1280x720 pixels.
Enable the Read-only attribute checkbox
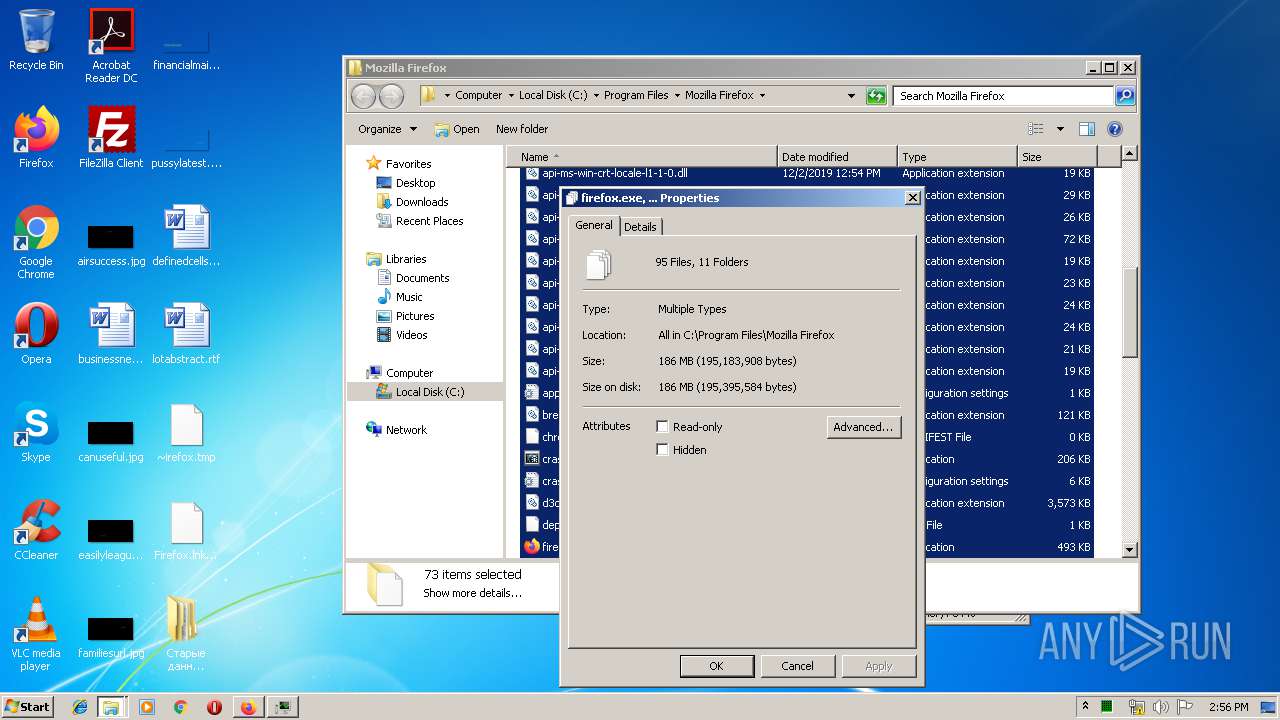(662, 427)
